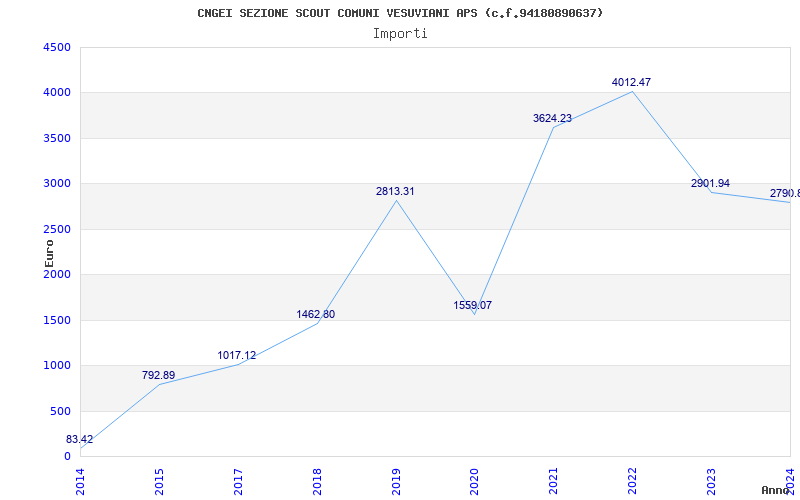800x500 pixels.
Task: Click the 1559.07 data label
Action: pos(472,305)
